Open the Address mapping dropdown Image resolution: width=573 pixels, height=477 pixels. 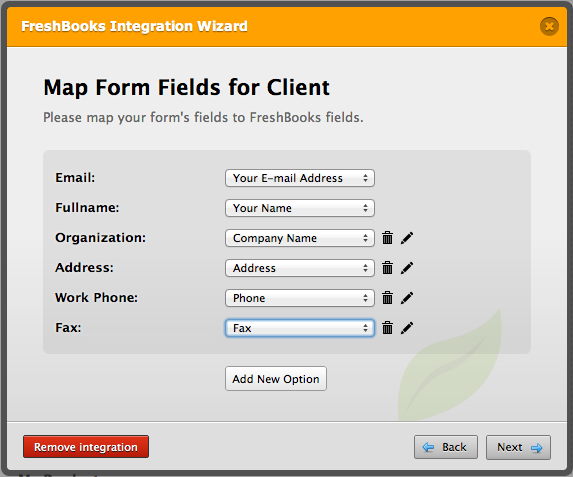click(300, 268)
